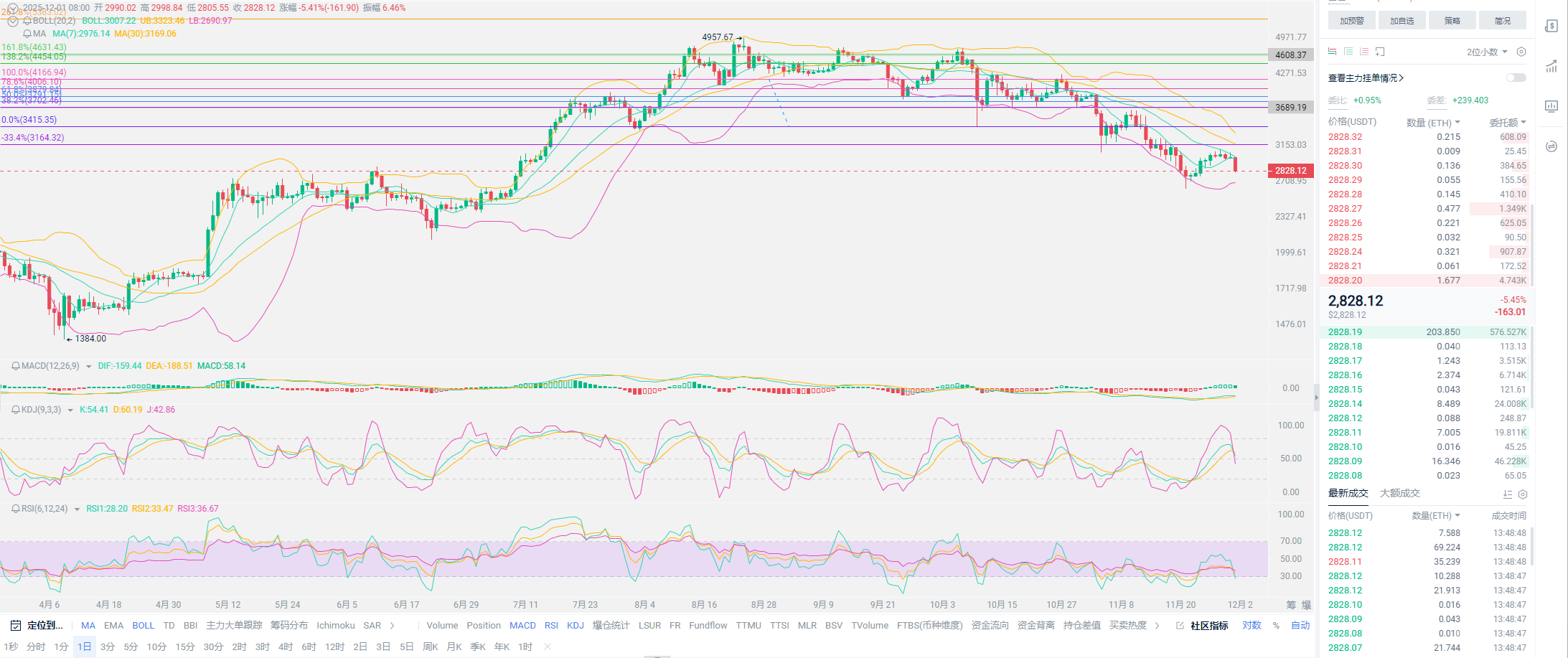Select the 15分 timeframe tab
The width and height of the screenshot is (1568, 658).
184,647
